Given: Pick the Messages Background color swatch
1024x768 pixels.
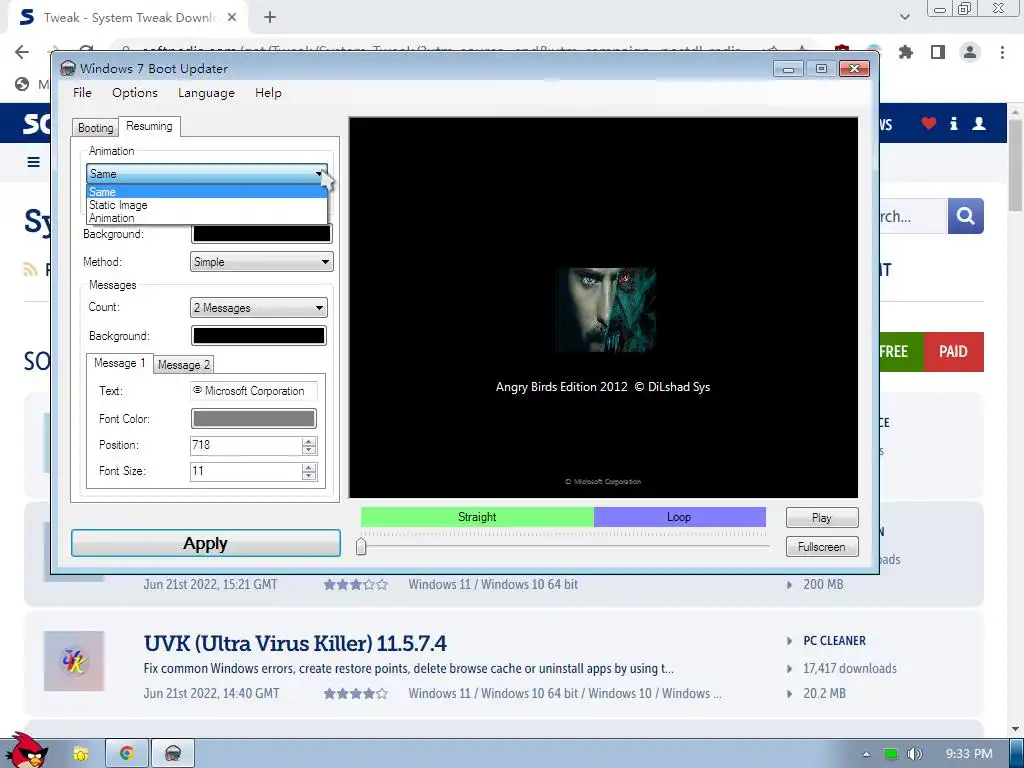Looking at the screenshot, I should pyautogui.click(x=259, y=336).
